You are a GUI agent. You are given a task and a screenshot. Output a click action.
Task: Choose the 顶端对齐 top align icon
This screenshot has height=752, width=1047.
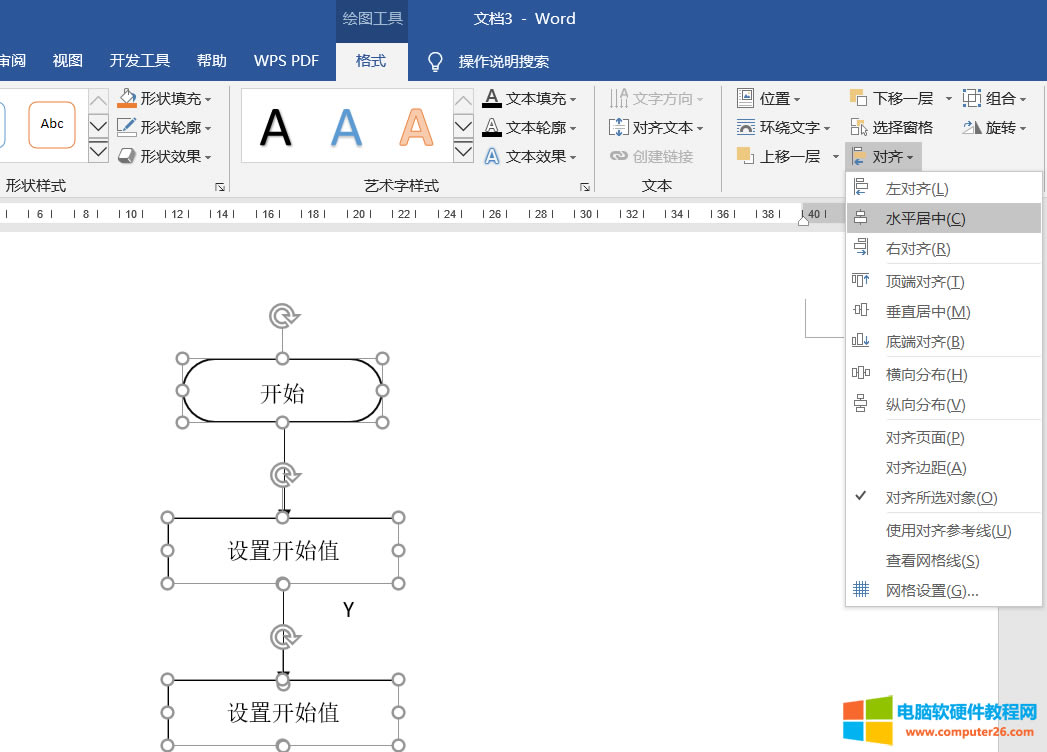(x=861, y=281)
